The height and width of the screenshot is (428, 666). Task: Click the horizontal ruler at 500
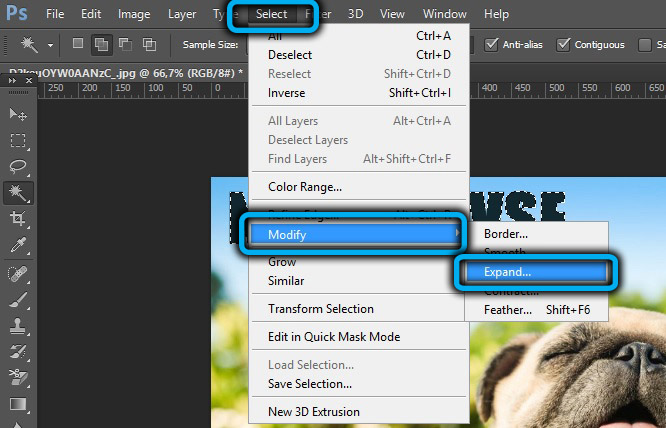pyautogui.click(x=556, y=89)
